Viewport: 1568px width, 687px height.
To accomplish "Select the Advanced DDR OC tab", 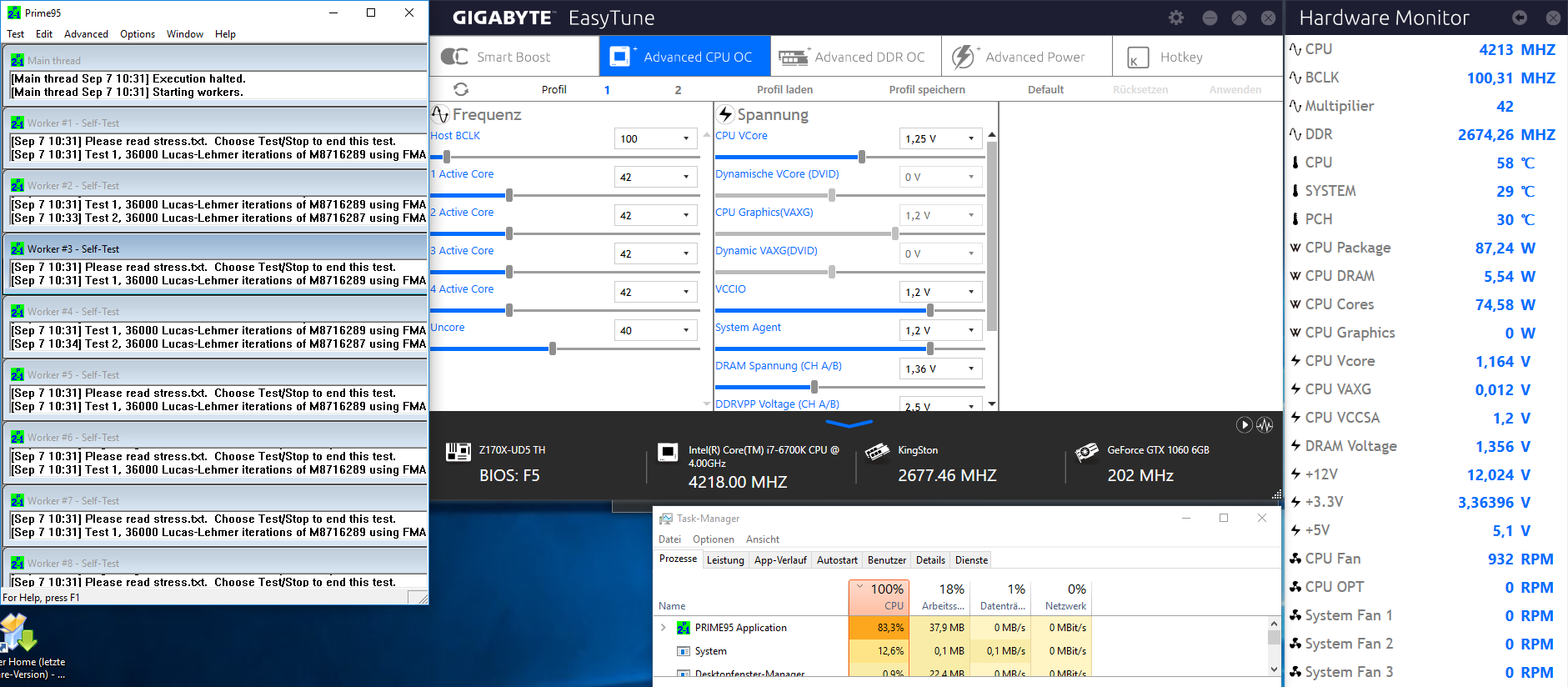I will click(855, 57).
